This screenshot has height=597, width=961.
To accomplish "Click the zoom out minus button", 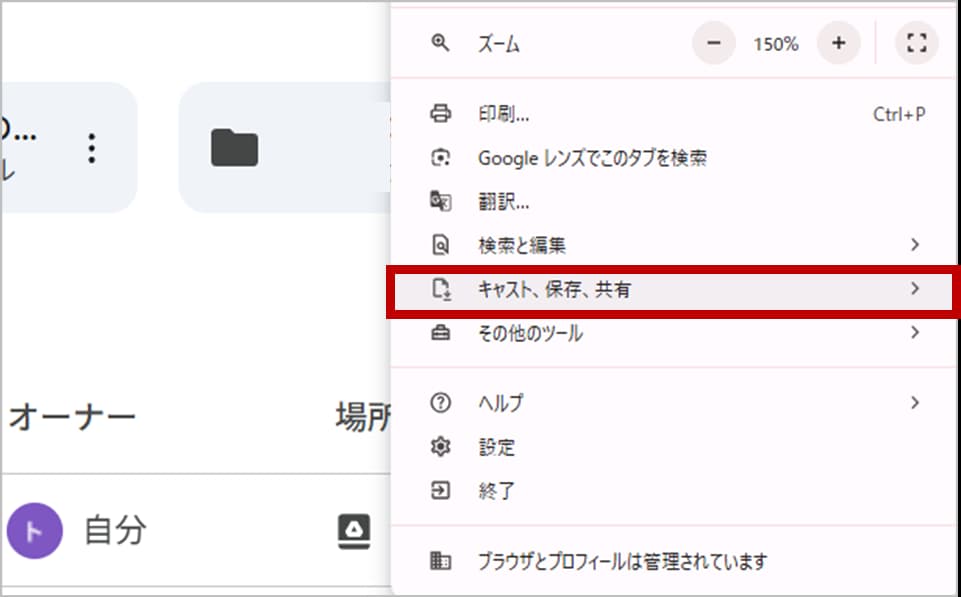I will click(714, 44).
